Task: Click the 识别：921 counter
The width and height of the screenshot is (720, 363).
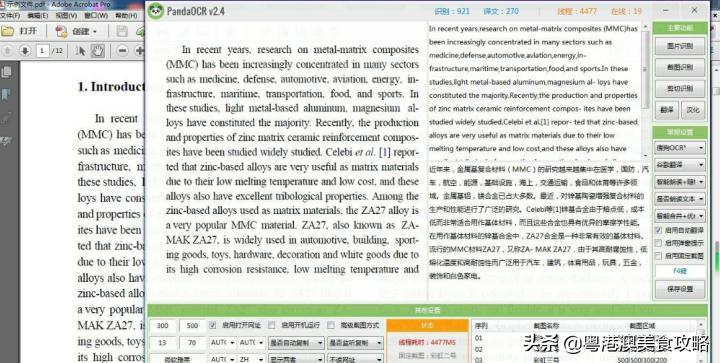Action: 452,11
